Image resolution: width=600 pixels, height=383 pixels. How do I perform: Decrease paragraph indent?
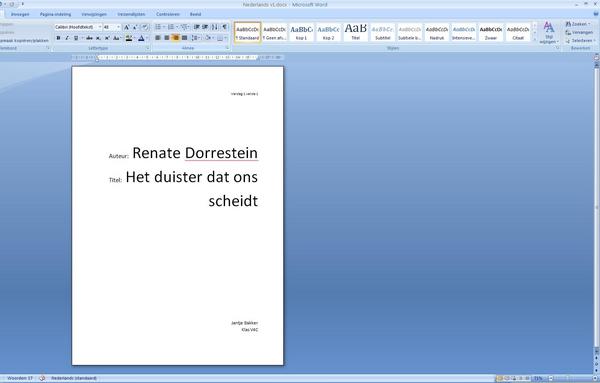click(x=196, y=27)
